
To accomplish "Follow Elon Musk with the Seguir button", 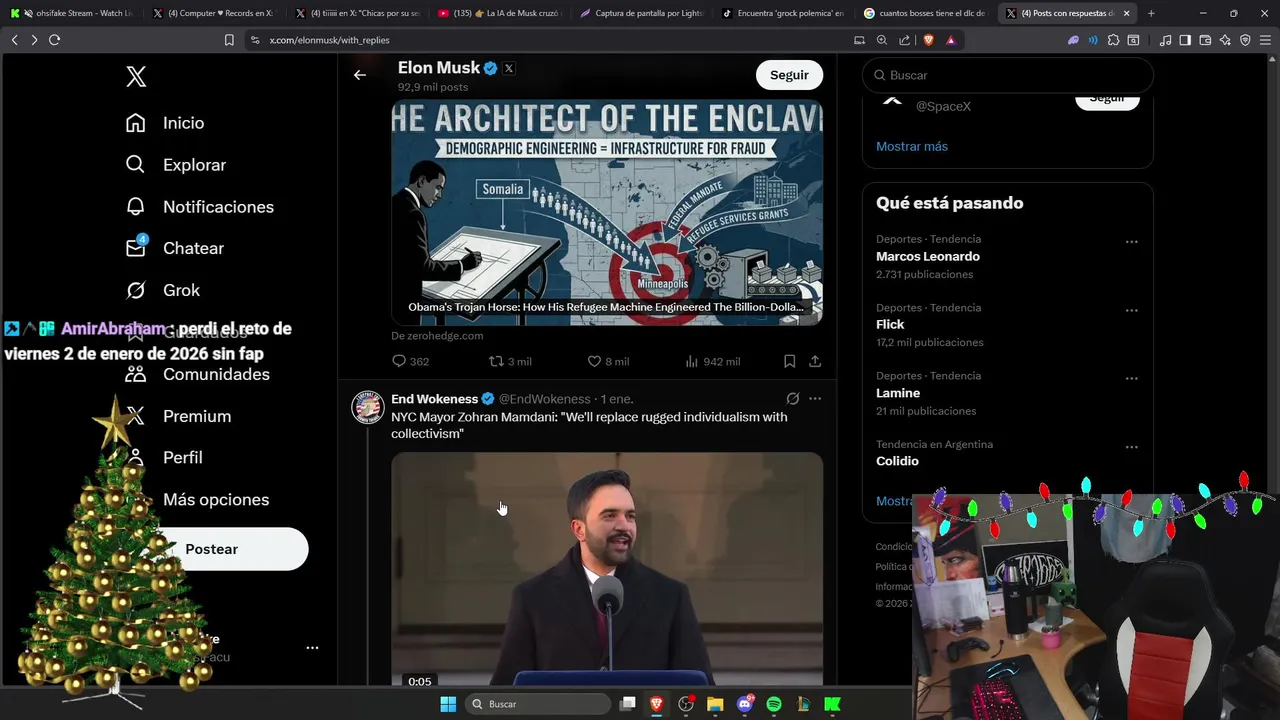I will pos(789,75).
